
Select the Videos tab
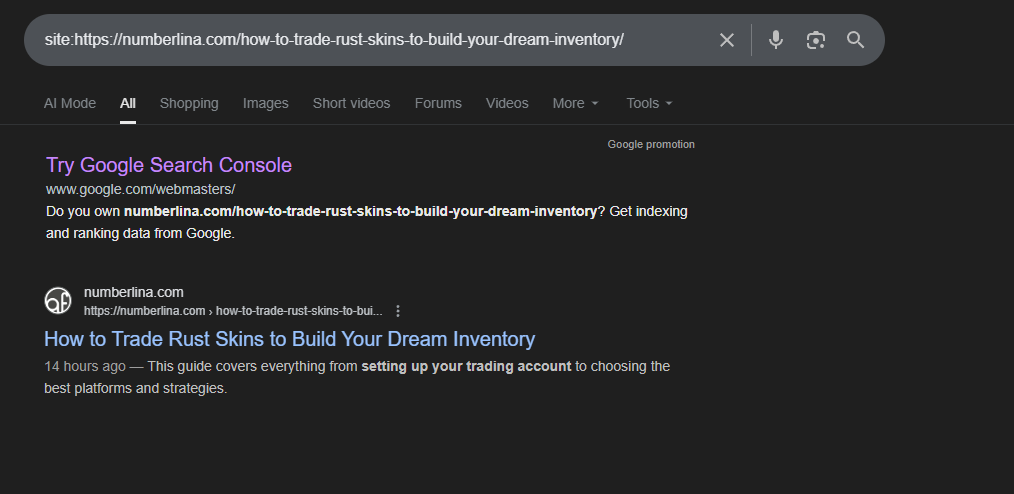click(507, 103)
